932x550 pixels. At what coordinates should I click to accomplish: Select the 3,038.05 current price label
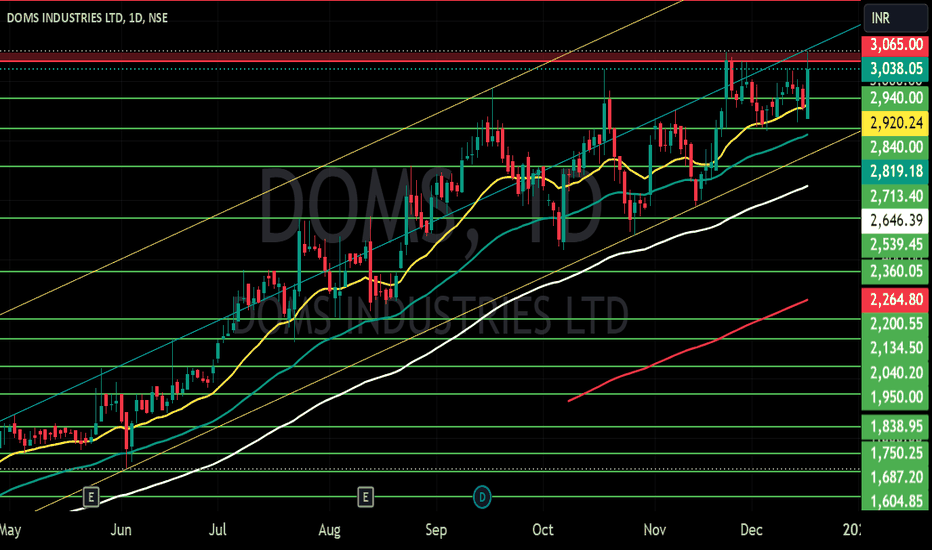895,68
